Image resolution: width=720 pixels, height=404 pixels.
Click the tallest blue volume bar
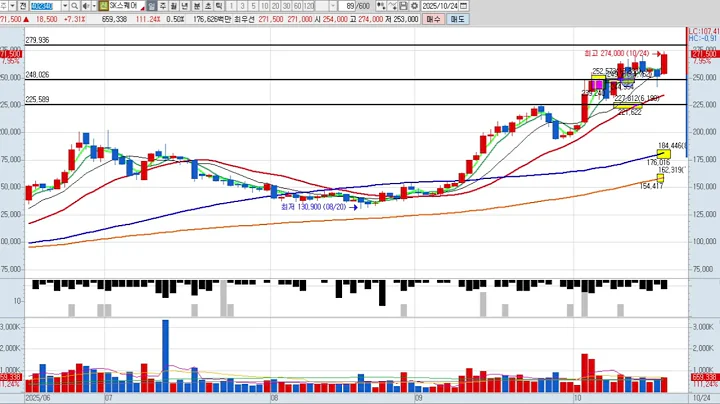coord(165,356)
